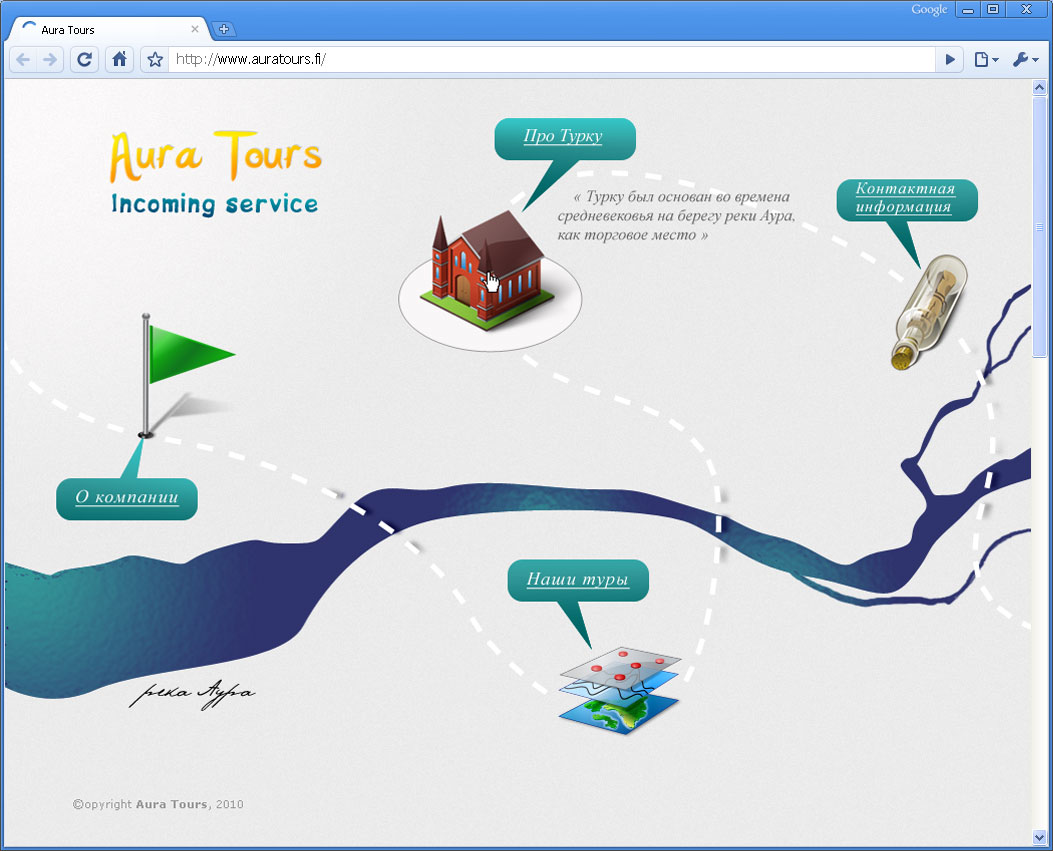Image resolution: width=1053 pixels, height=851 pixels.
Task: Open the page menu document icon
Action: point(985,60)
